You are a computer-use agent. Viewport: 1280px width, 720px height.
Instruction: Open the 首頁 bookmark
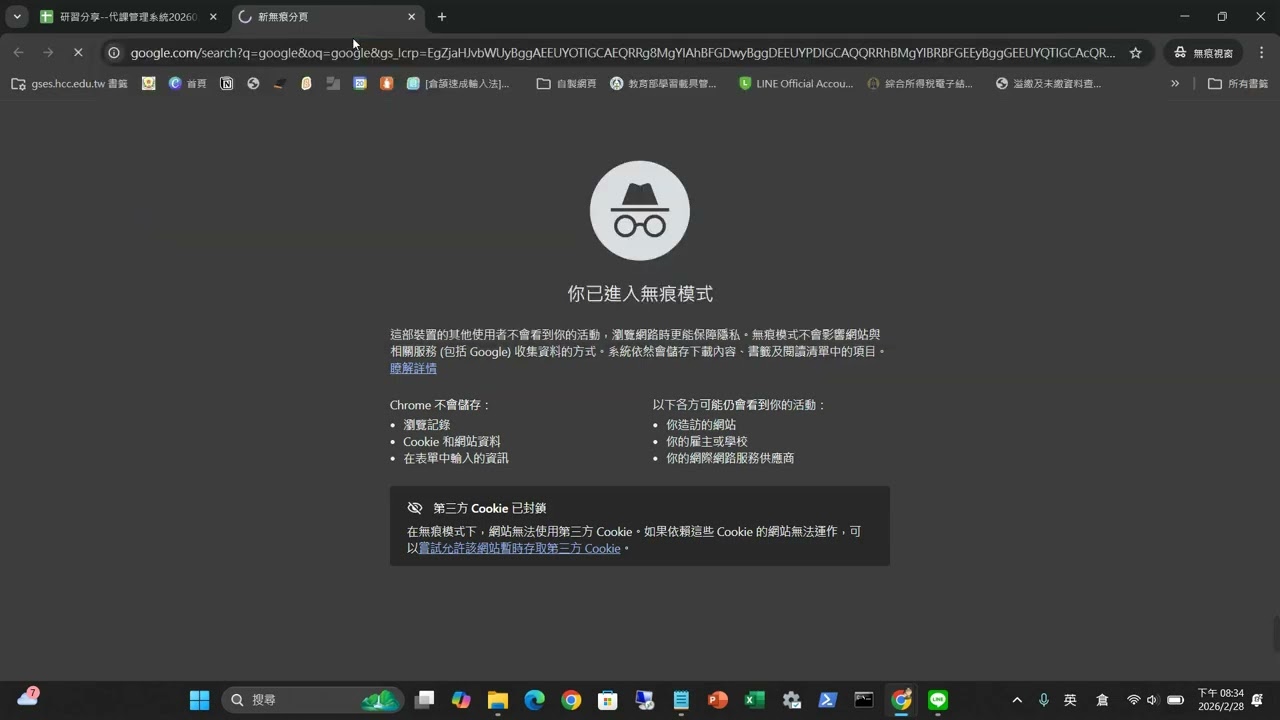tap(187, 84)
